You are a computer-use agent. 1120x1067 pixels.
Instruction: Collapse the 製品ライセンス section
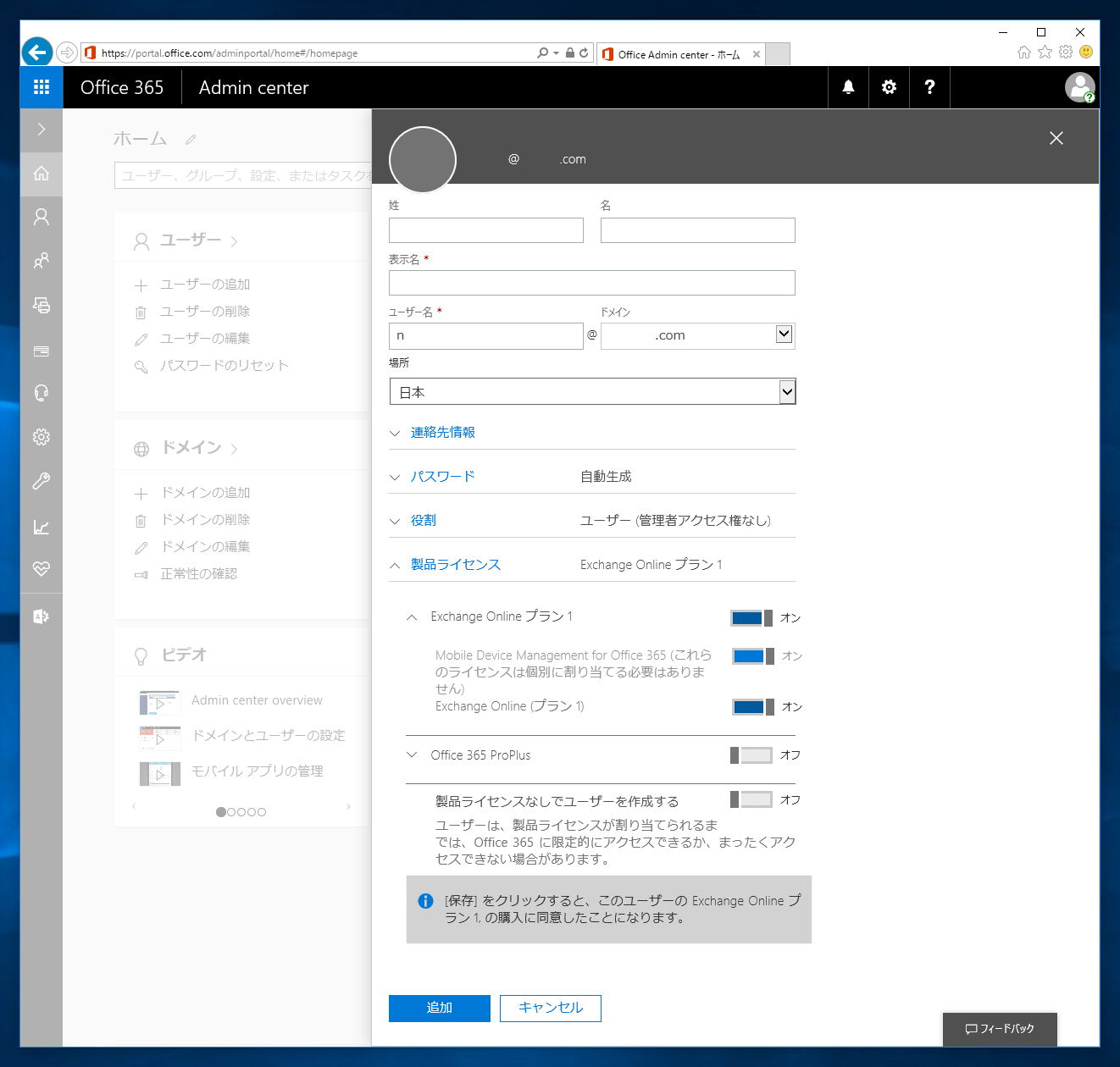(x=395, y=564)
